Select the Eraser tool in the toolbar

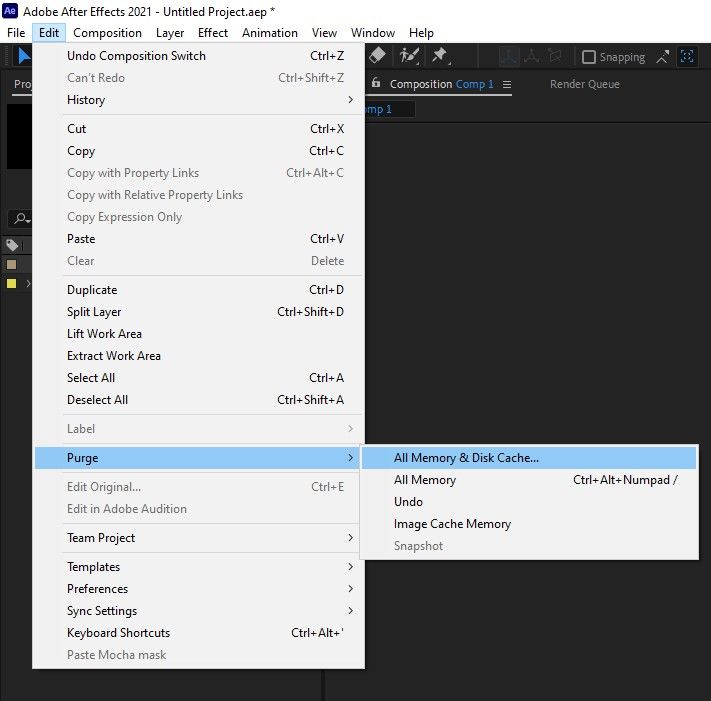coord(377,56)
